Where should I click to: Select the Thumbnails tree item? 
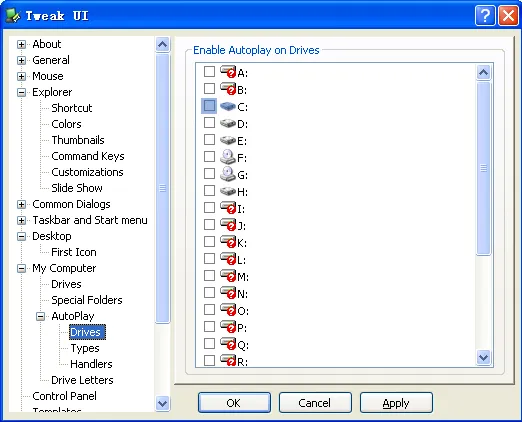[78, 140]
